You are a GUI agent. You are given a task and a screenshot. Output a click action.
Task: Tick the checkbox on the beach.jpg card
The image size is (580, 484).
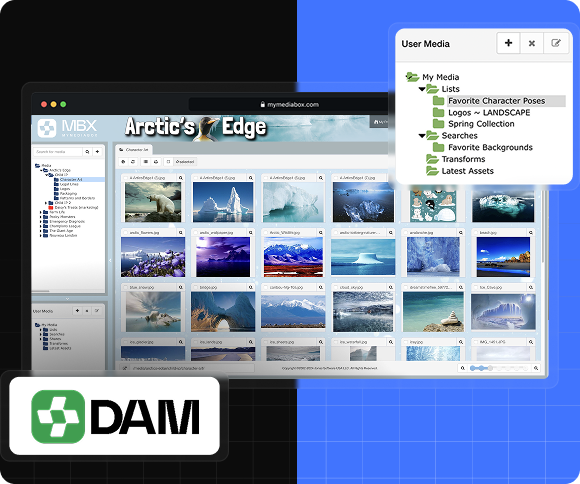click(476, 233)
